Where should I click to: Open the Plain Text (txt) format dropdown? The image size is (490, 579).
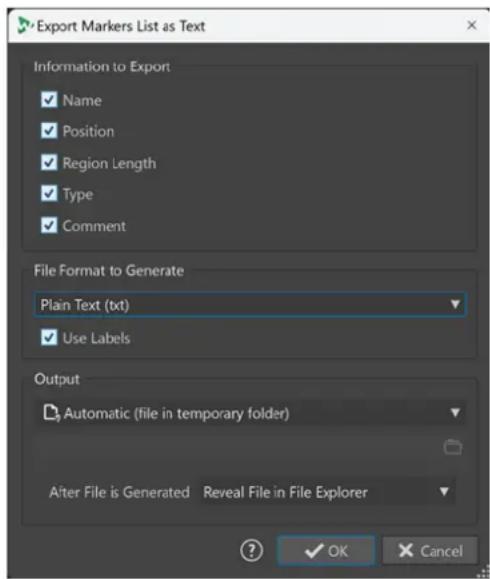pyautogui.click(x=250, y=305)
